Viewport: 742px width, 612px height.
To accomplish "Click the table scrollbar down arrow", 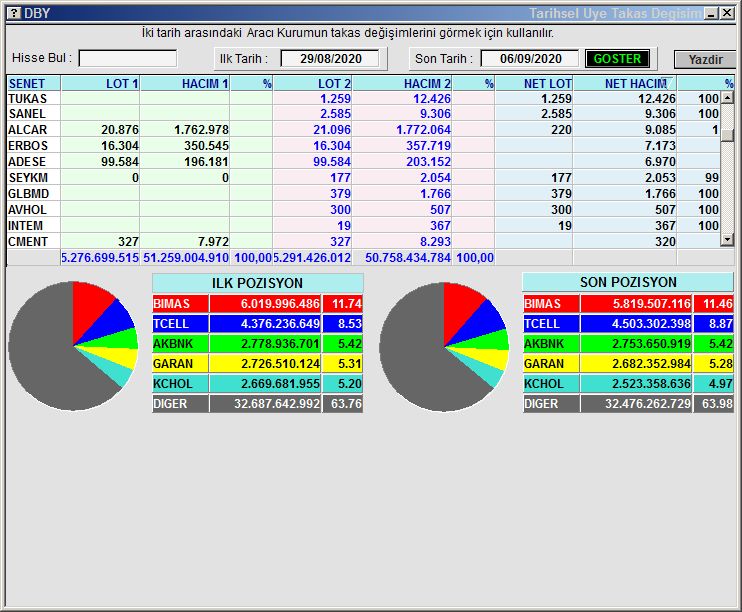I will point(727,240).
